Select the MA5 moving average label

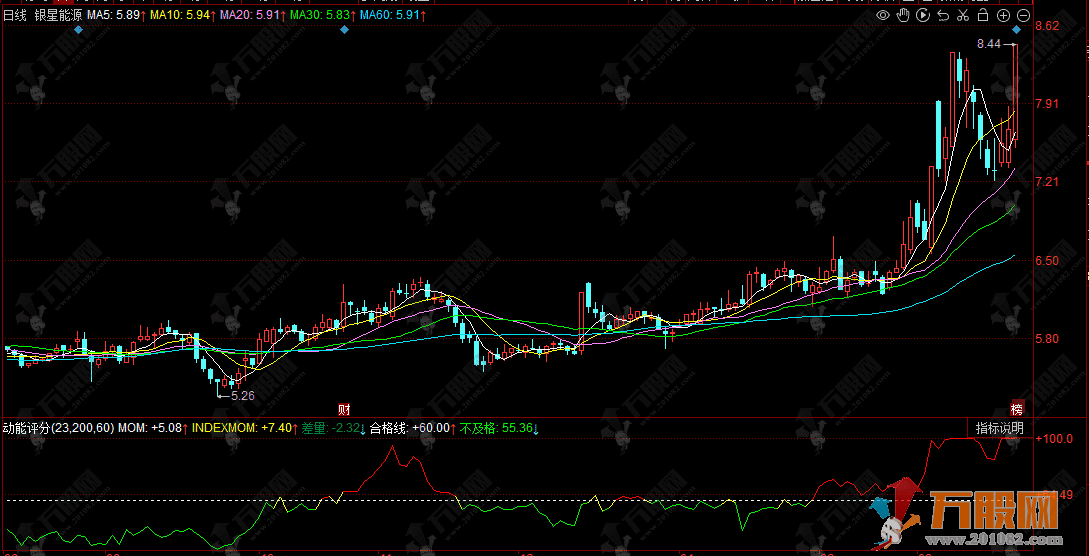point(114,16)
